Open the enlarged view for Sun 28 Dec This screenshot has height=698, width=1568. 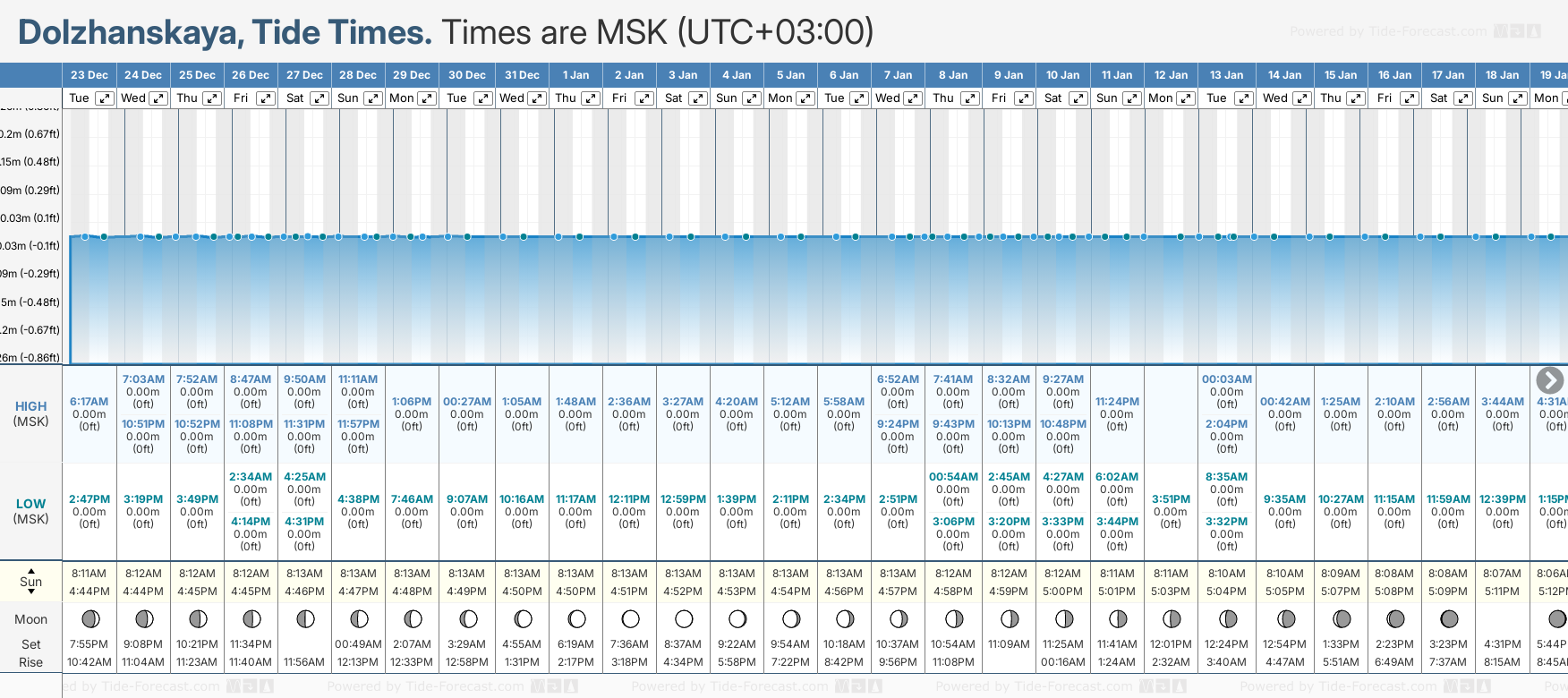[x=373, y=98]
